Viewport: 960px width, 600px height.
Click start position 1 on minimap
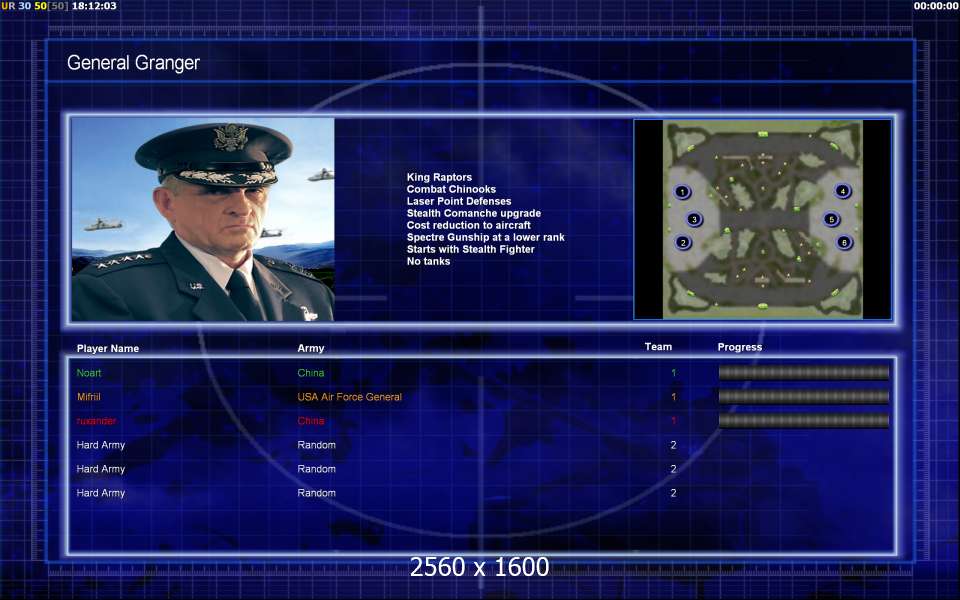tap(682, 192)
